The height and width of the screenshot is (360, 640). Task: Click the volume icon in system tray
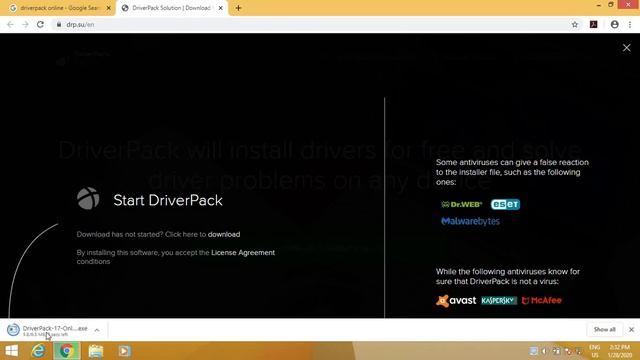point(544,351)
